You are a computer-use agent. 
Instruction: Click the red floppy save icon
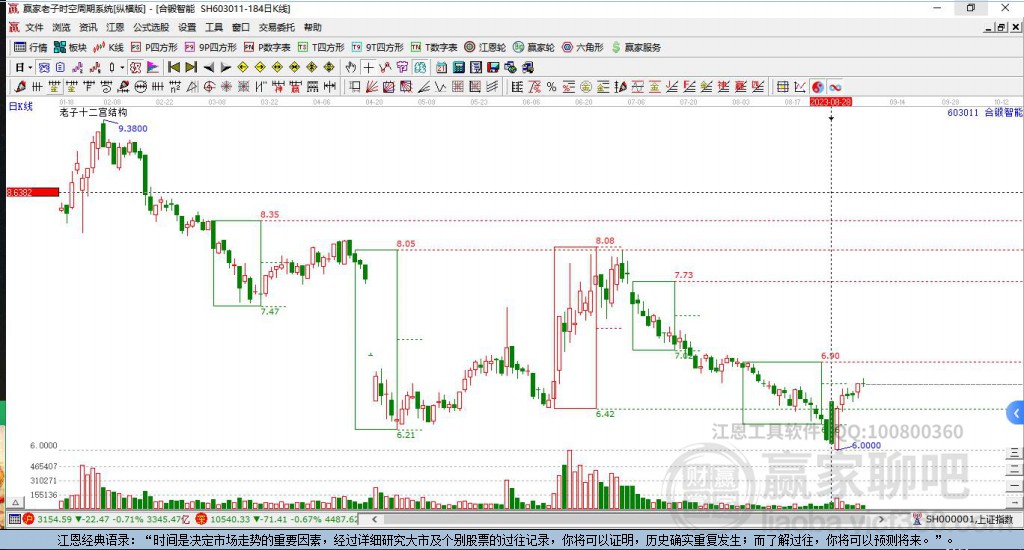click(493, 67)
